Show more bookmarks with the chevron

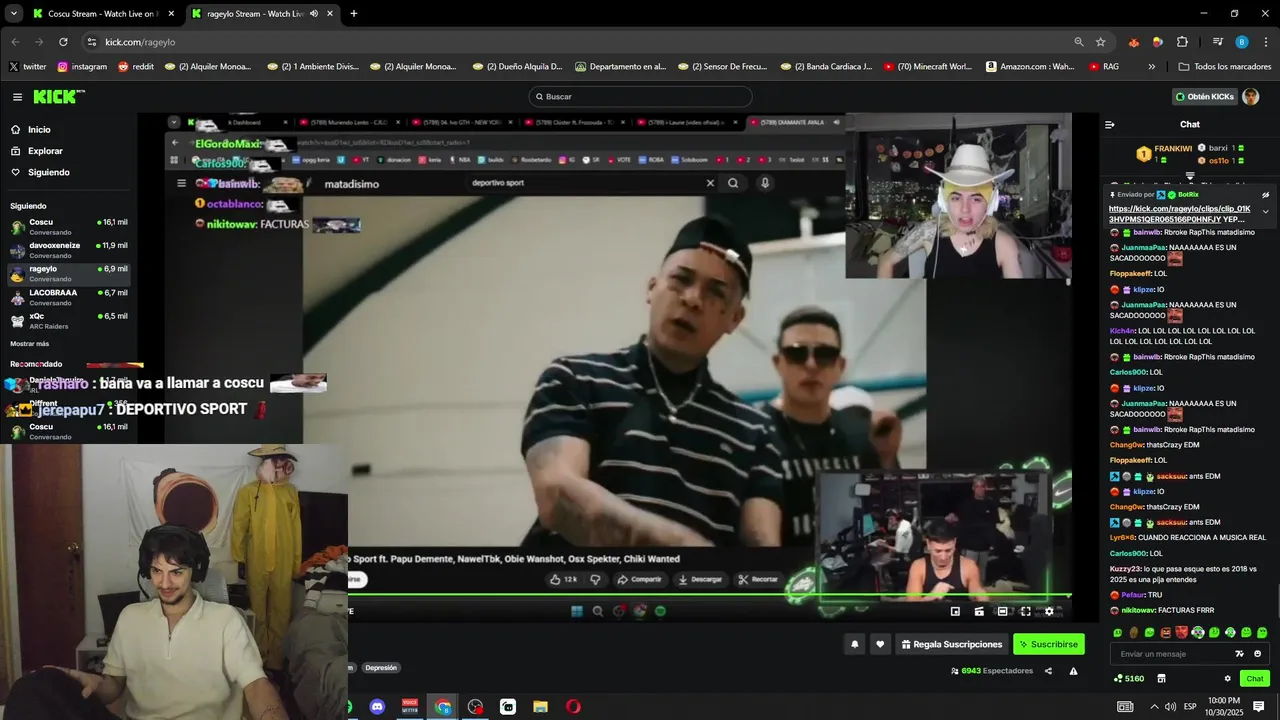pyautogui.click(x=1151, y=67)
